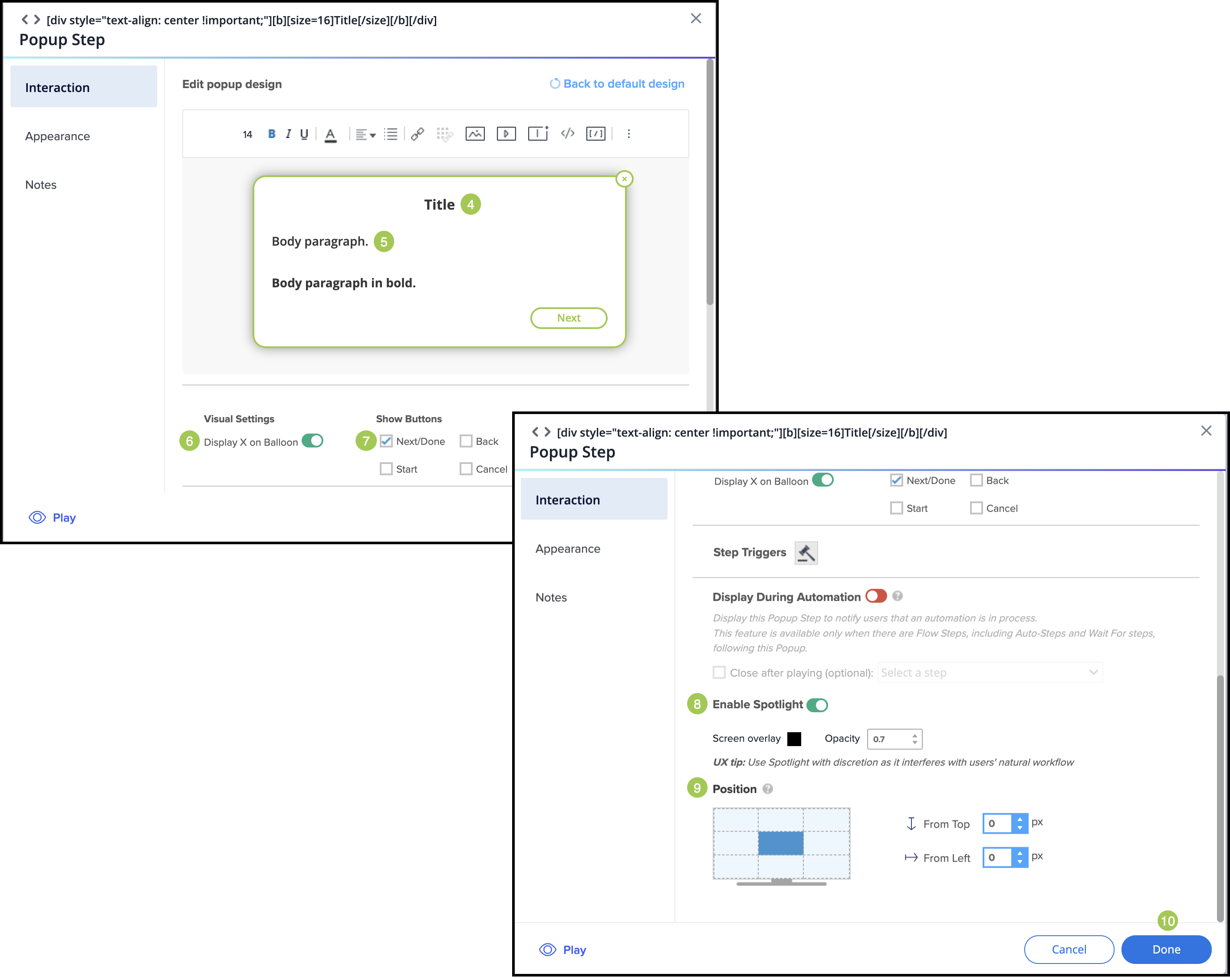Open the Select a step dropdown
This screenshot has height=980, width=1230.
pyautogui.click(x=989, y=673)
